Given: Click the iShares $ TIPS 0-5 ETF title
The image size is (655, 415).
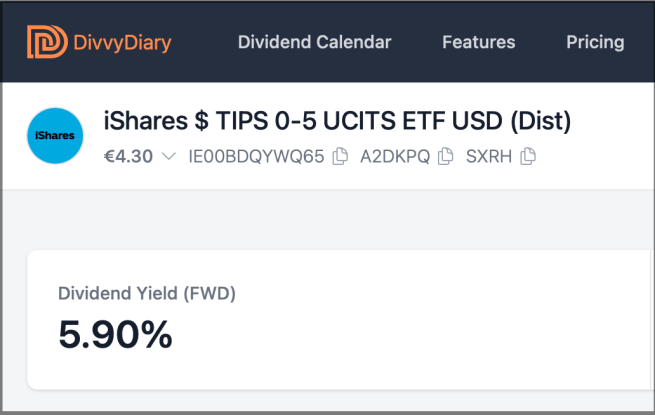Looking at the screenshot, I should coord(337,122).
